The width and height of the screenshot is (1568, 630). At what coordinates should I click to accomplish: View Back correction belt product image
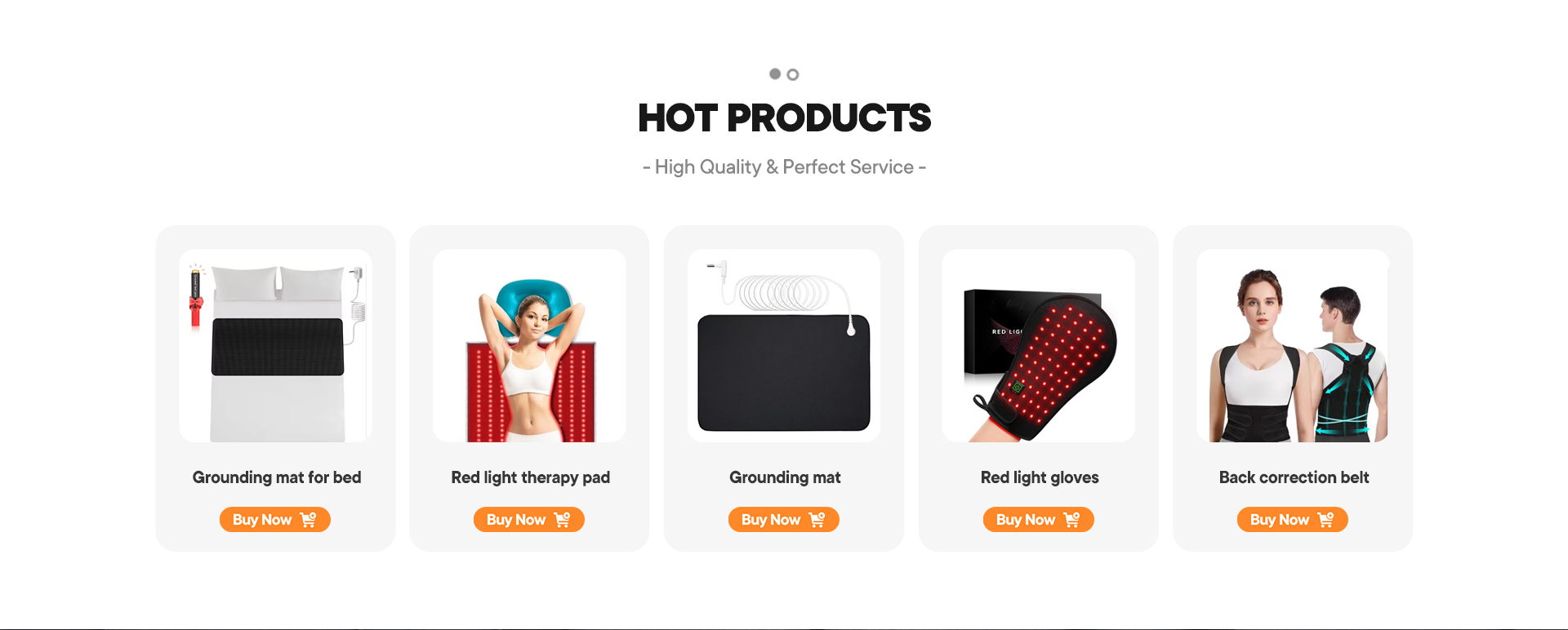[x=1293, y=346]
